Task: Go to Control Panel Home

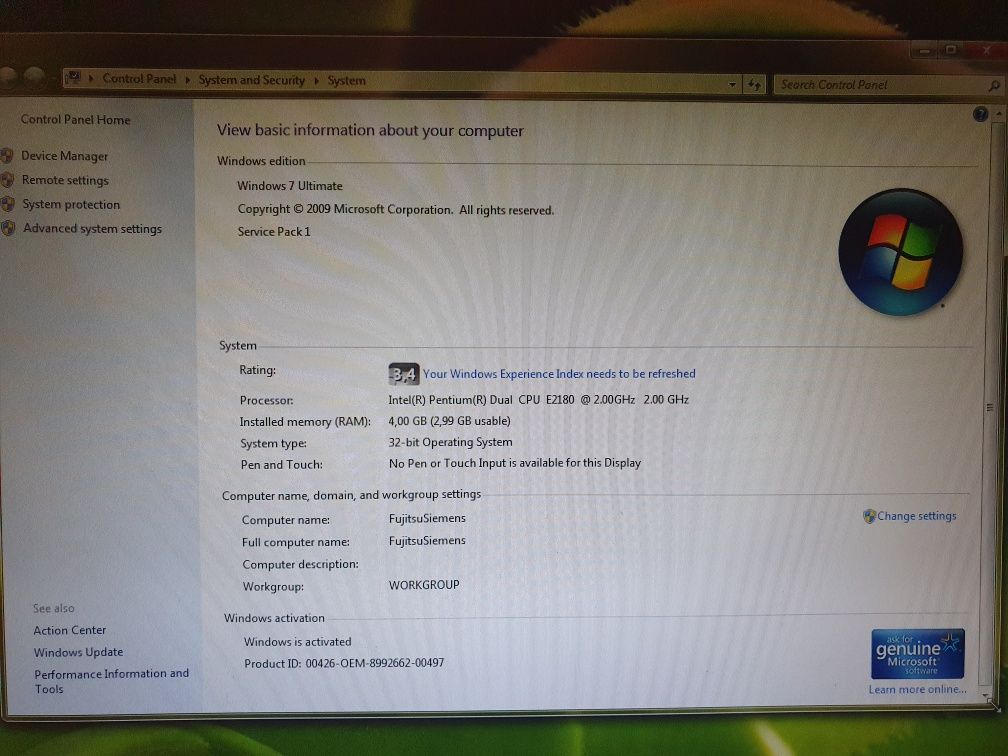Action: pos(75,120)
